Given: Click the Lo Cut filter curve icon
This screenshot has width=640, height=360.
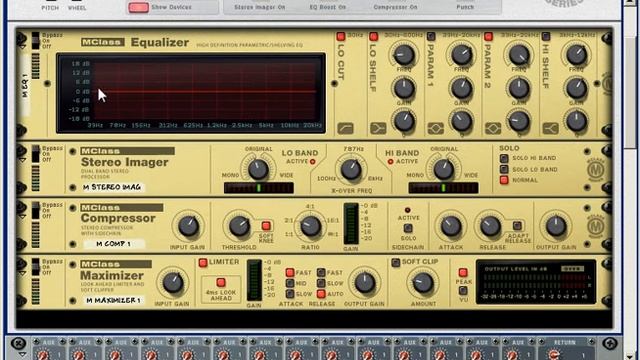Looking at the screenshot, I should (345, 129).
